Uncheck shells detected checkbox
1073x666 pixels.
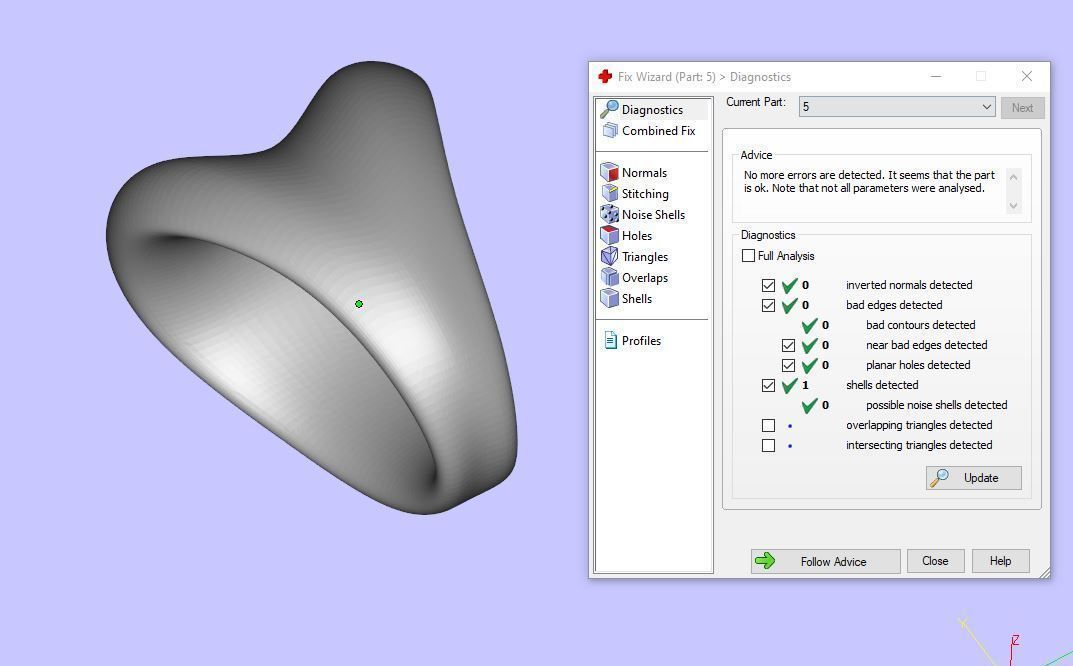[768, 385]
